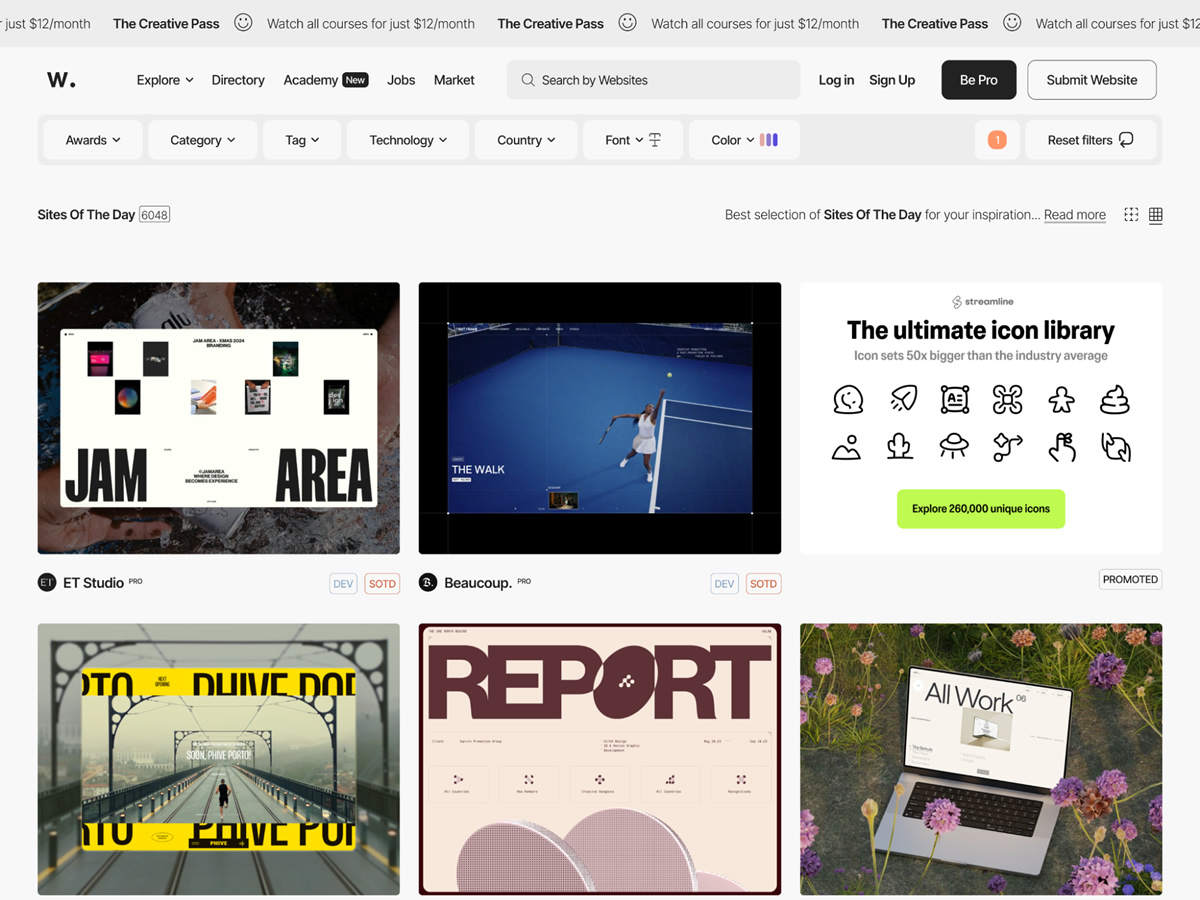Image resolution: width=1200 pixels, height=900 pixels.
Task: Open the Explore menu
Action: pos(165,80)
